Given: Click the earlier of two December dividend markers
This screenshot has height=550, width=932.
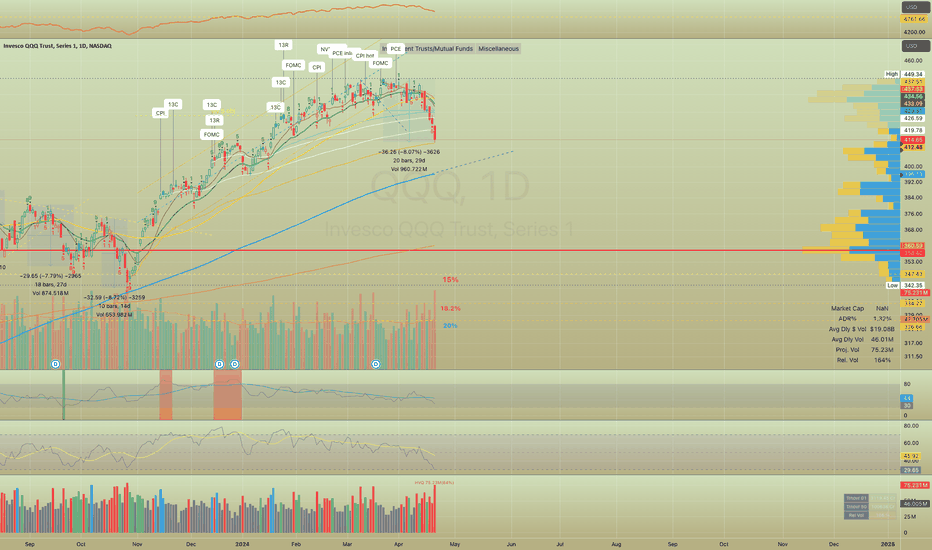Looking at the screenshot, I should coord(219,364).
